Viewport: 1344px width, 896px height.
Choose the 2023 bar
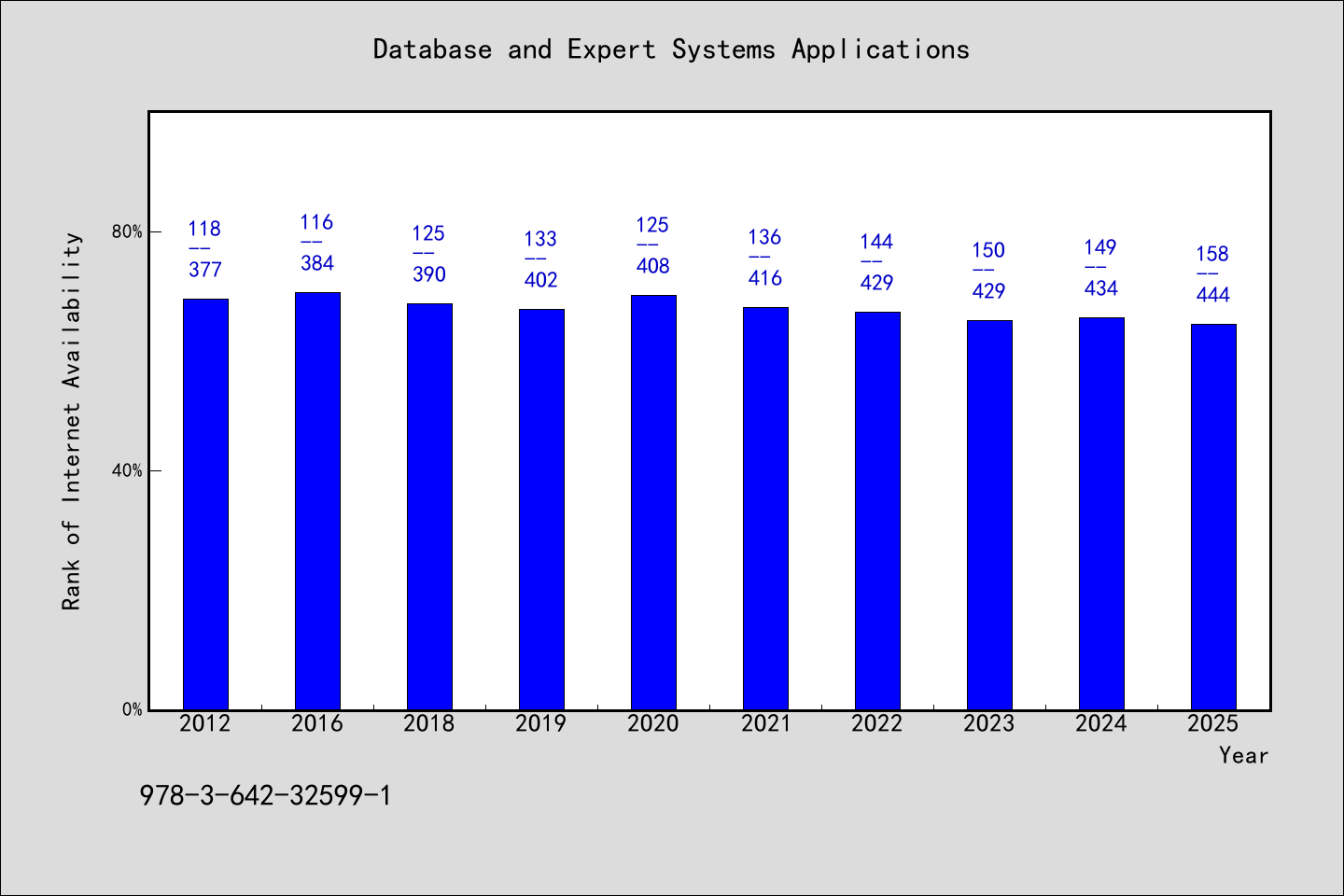click(x=989, y=515)
